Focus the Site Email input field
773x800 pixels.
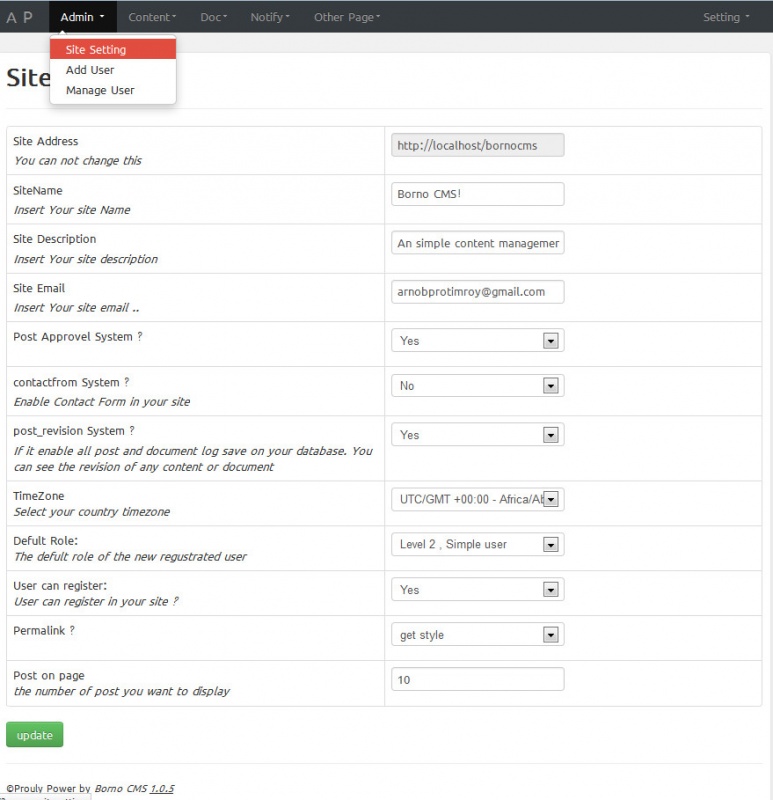477,292
